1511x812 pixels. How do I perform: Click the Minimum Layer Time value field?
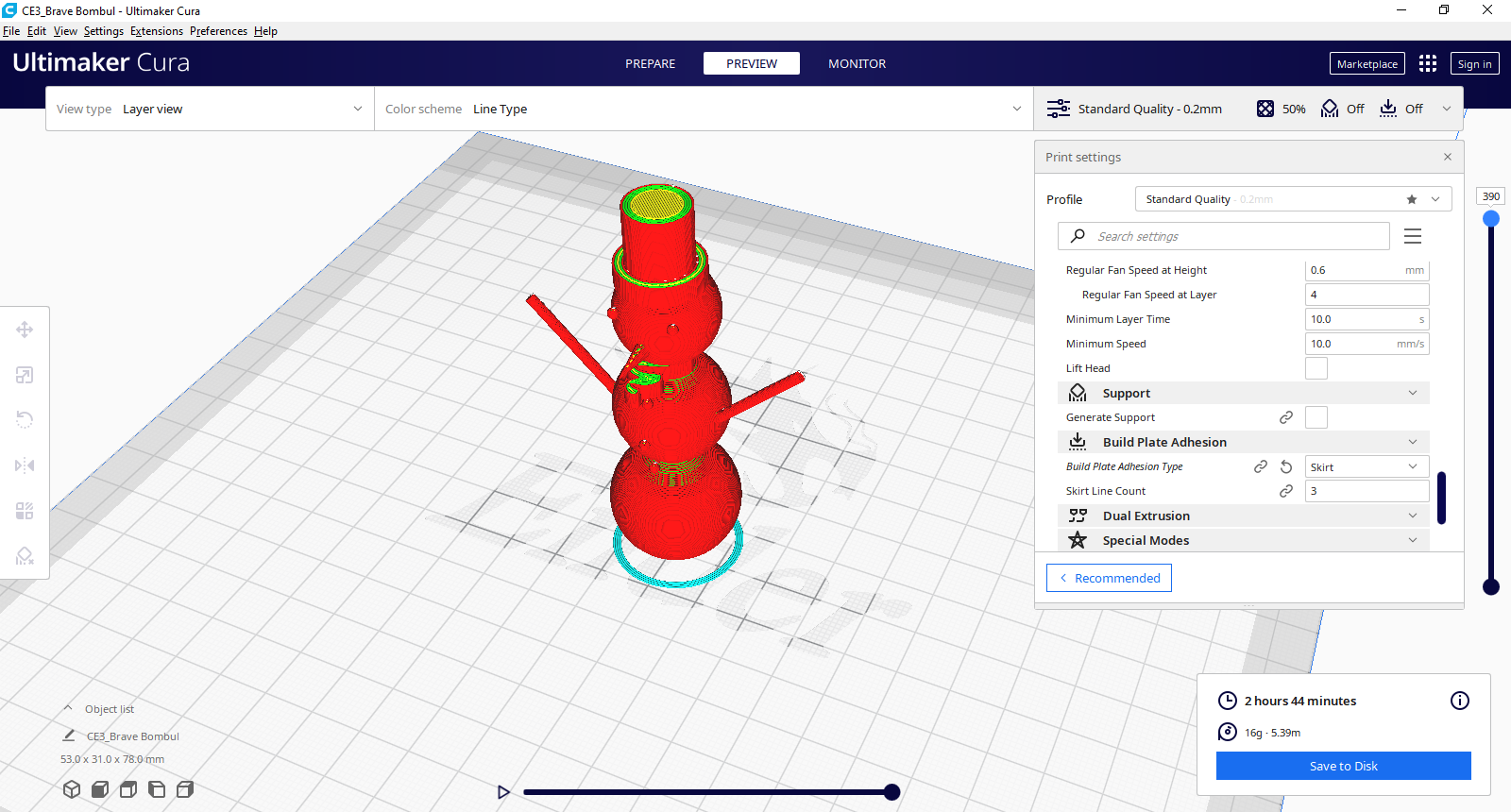coord(1367,319)
